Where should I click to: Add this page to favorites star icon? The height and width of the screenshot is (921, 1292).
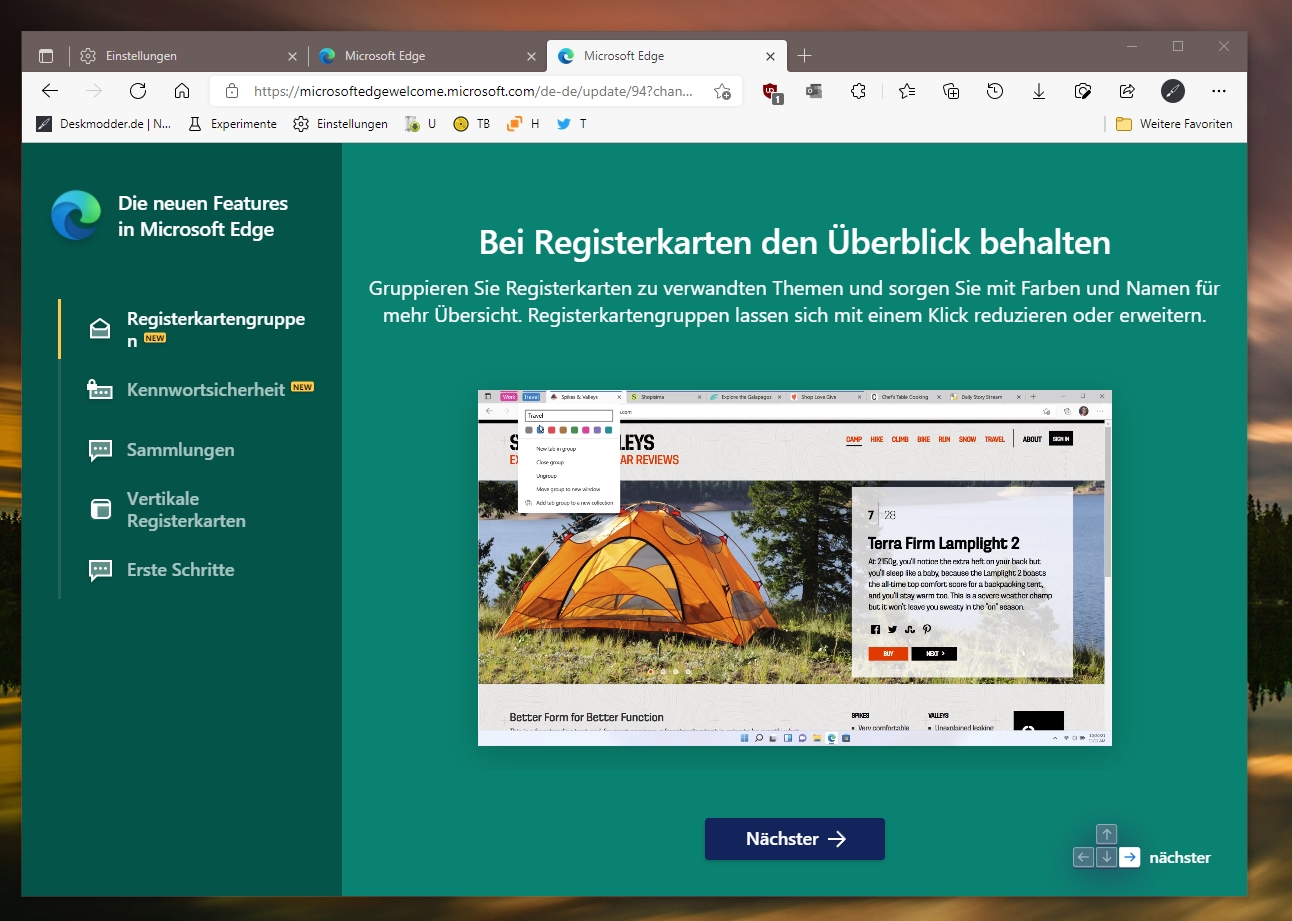[722, 91]
